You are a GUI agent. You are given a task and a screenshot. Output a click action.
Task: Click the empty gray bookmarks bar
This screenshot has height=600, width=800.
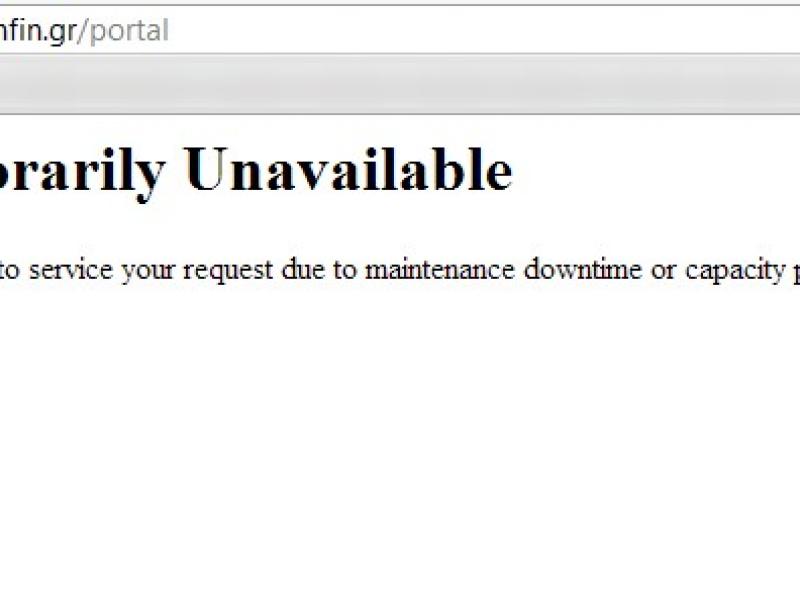(400, 84)
